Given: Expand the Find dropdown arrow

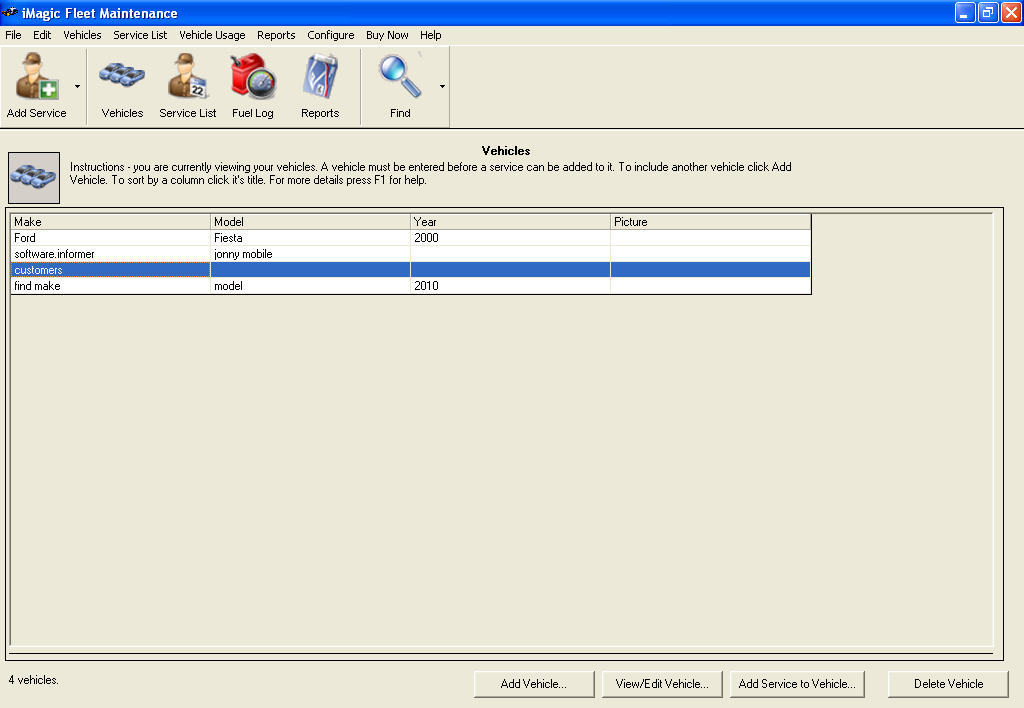Looking at the screenshot, I should [x=442, y=86].
